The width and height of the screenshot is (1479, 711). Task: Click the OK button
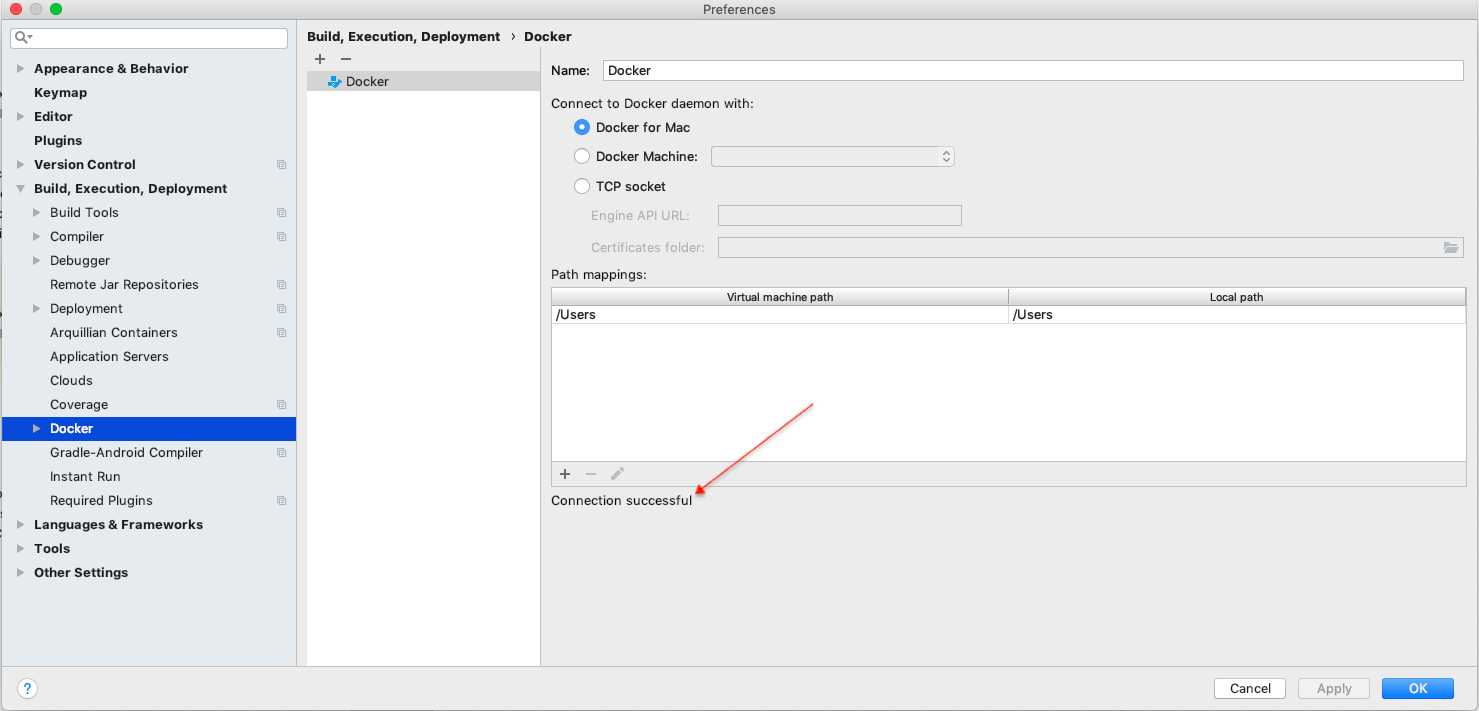point(1418,688)
